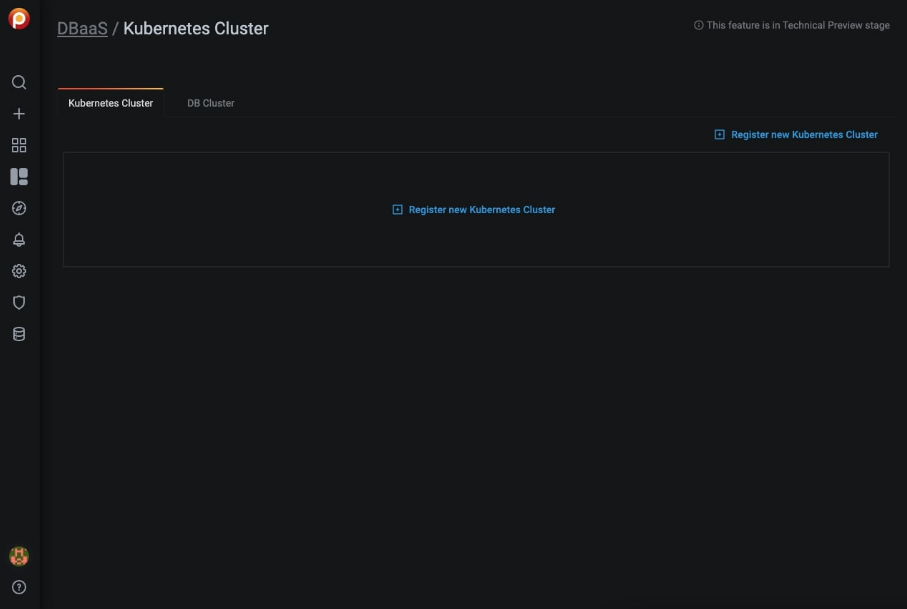
Task: Click the info icon beside Technical Preview
Action: click(x=698, y=25)
